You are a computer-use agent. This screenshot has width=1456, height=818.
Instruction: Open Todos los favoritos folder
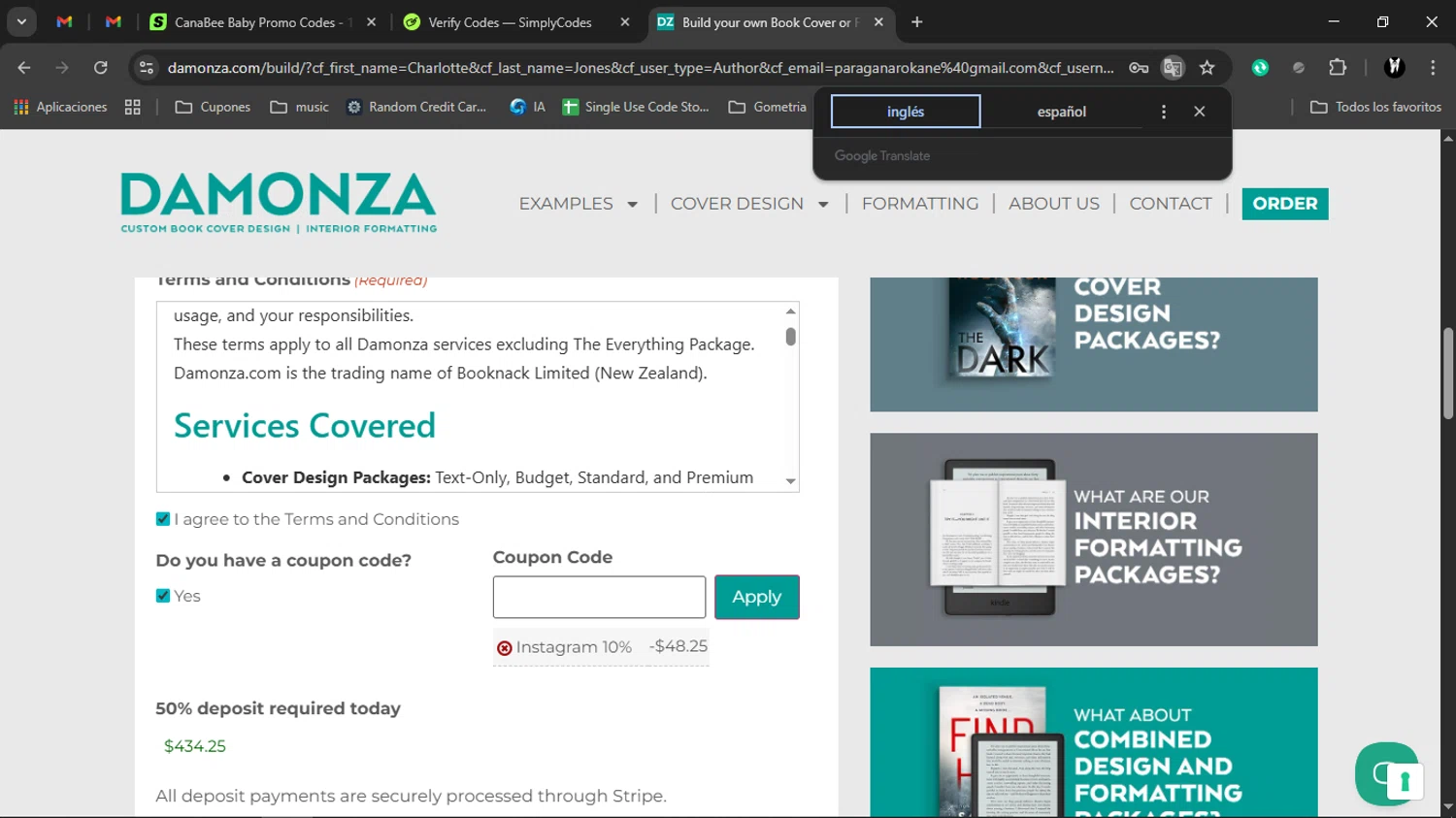(1375, 107)
